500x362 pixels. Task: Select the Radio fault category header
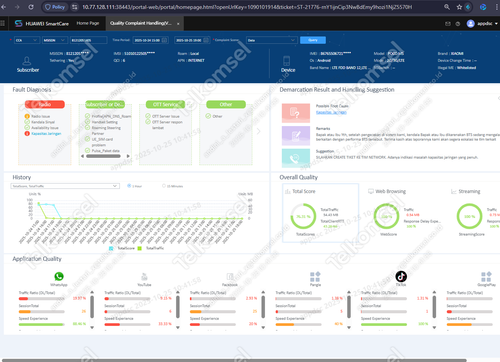45,105
